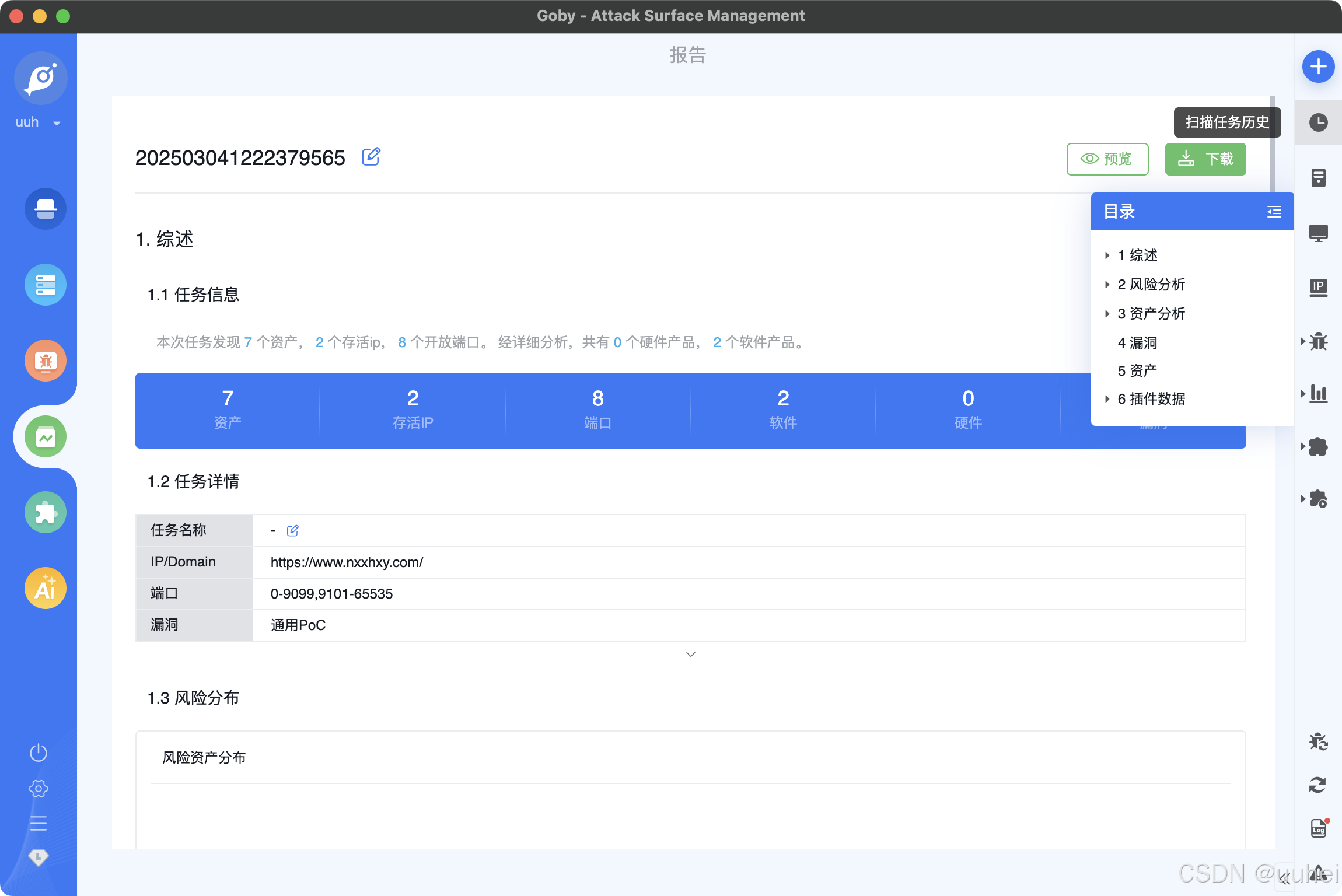Image resolution: width=1342 pixels, height=896 pixels.
Task: Open the uuh account dropdown
Action: (x=37, y=121)
